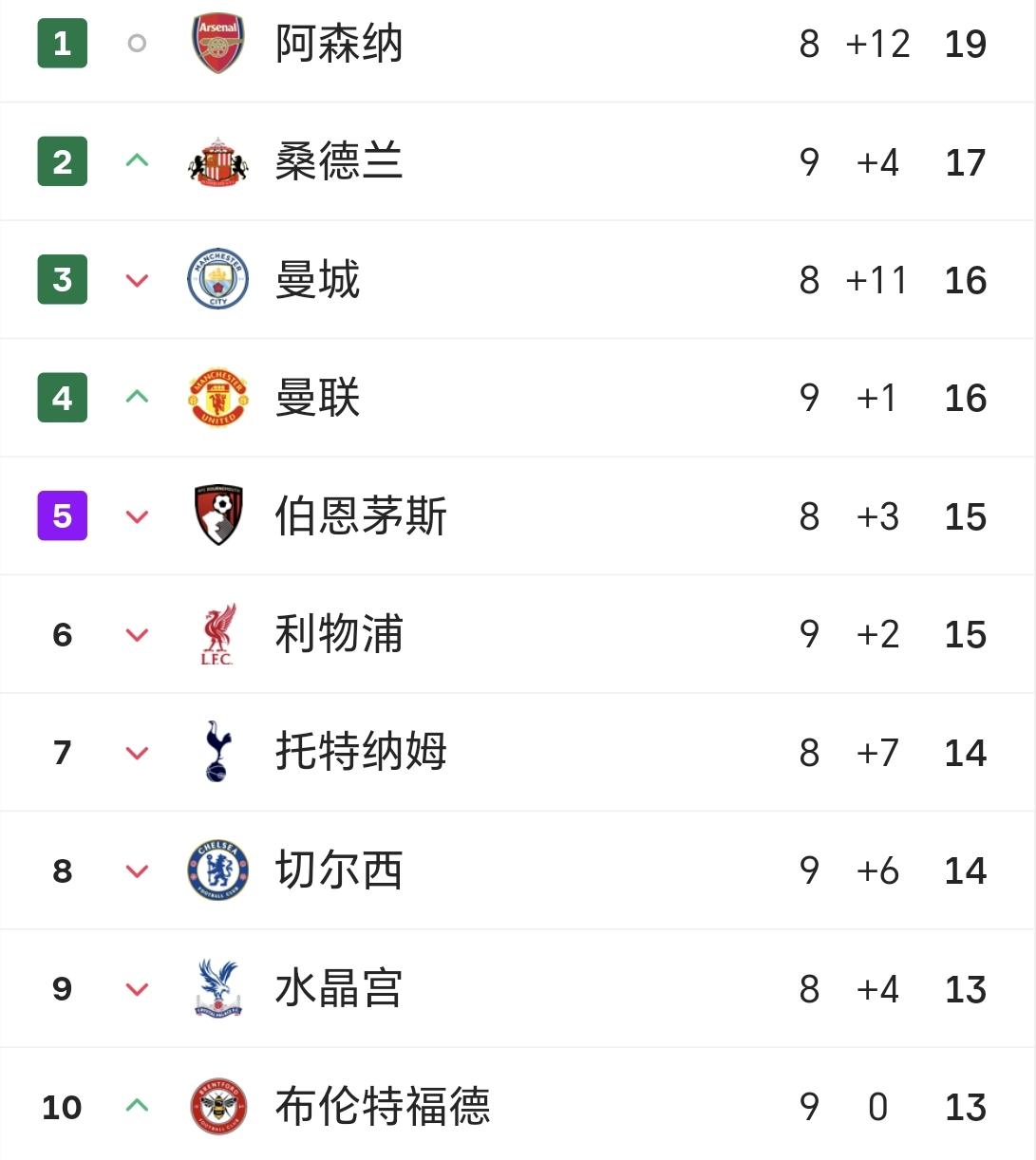Click the unchanged circle indicator beside 阿森纳

point(137,44)
